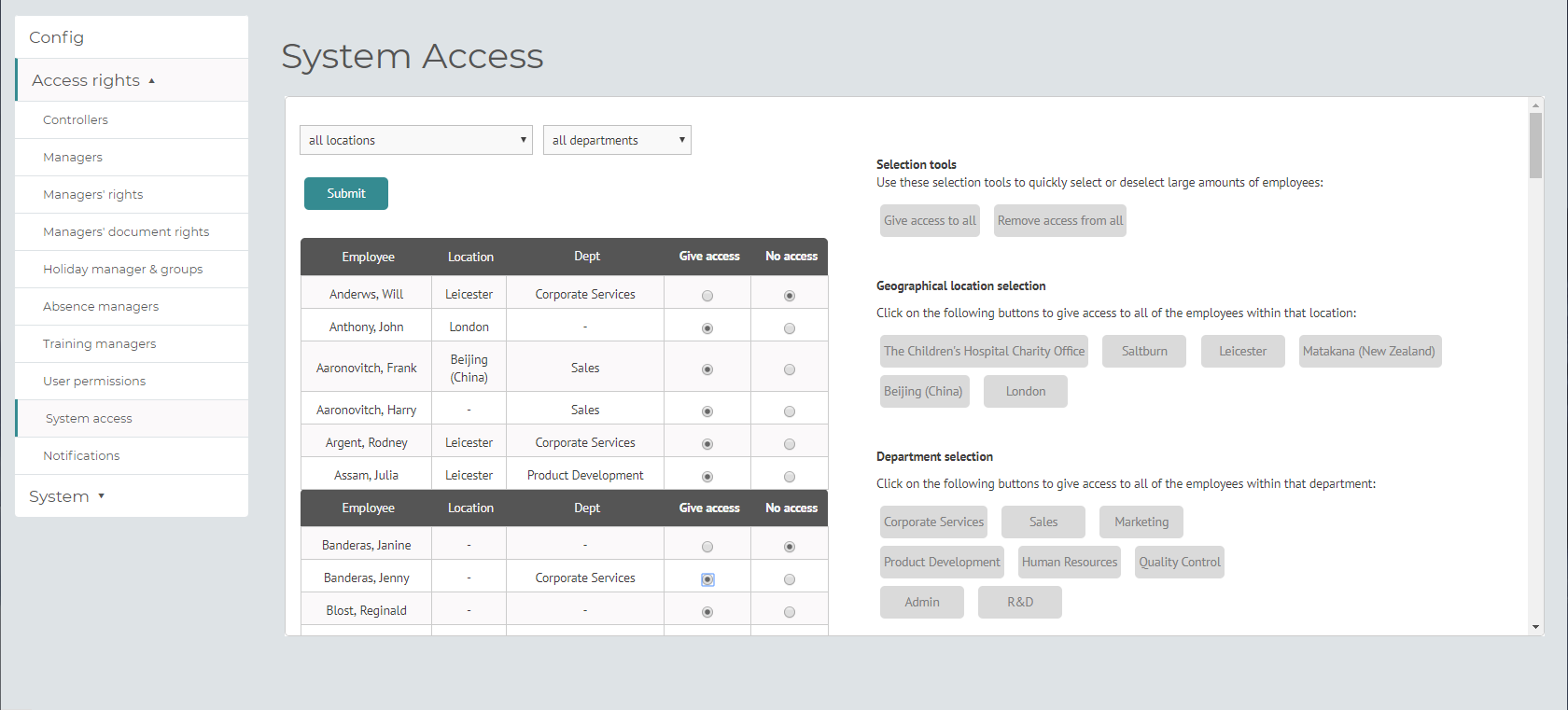
Task: Give access to Admin department
Action: [922, 602]
